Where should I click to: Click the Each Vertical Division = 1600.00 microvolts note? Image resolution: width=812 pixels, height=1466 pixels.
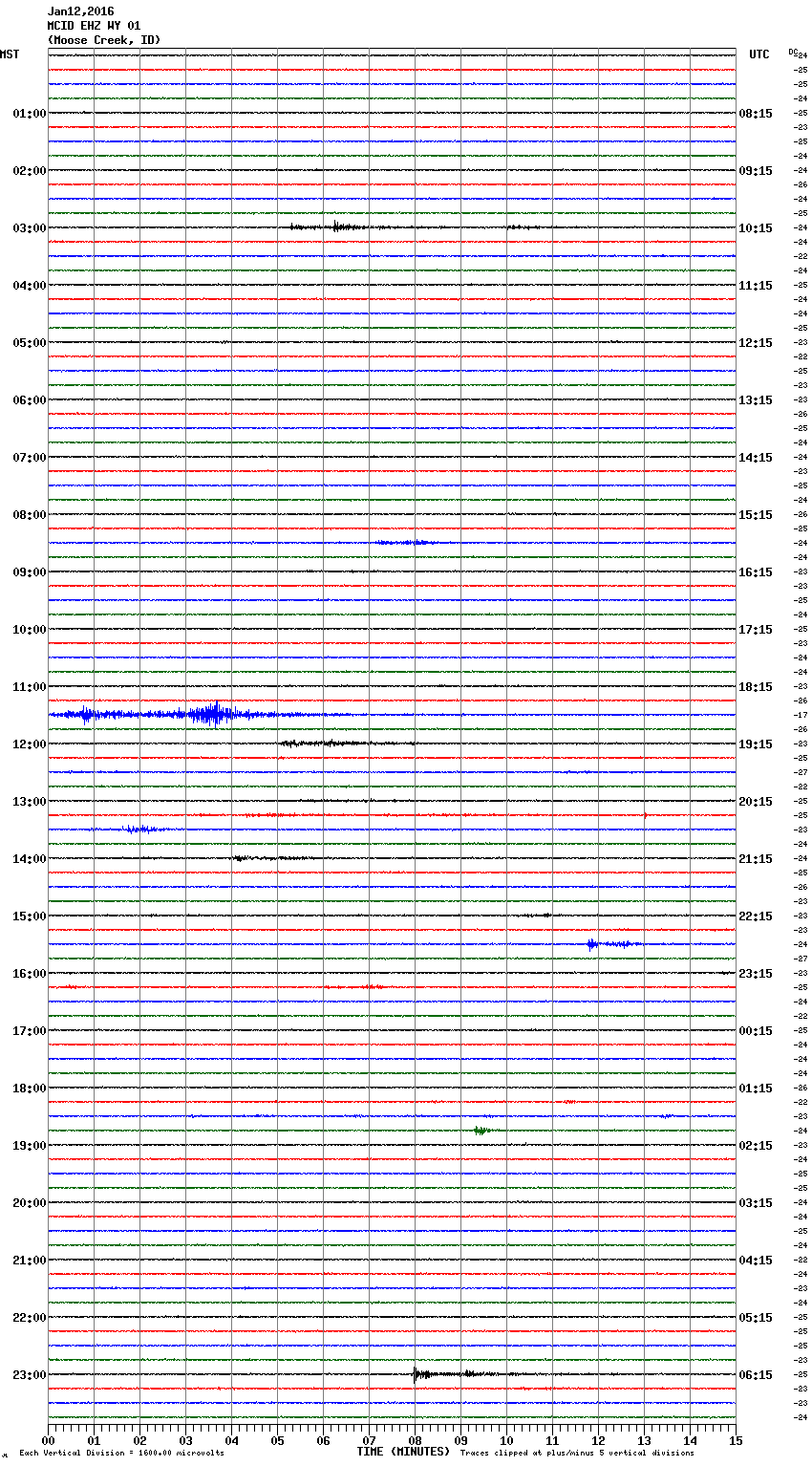[x=121, y=1454]
